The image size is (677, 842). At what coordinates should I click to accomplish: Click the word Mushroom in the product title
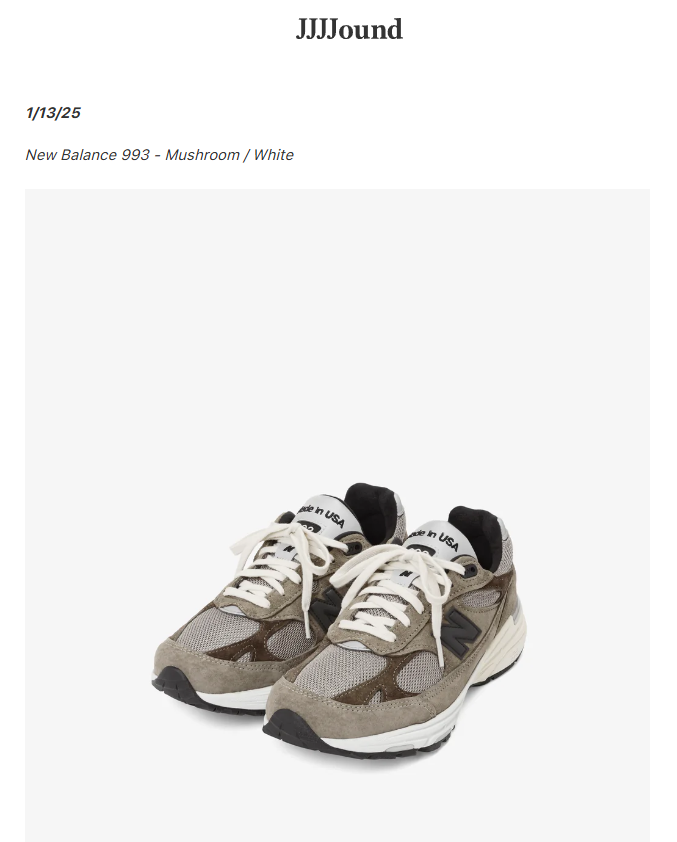(x=202, y=155)
